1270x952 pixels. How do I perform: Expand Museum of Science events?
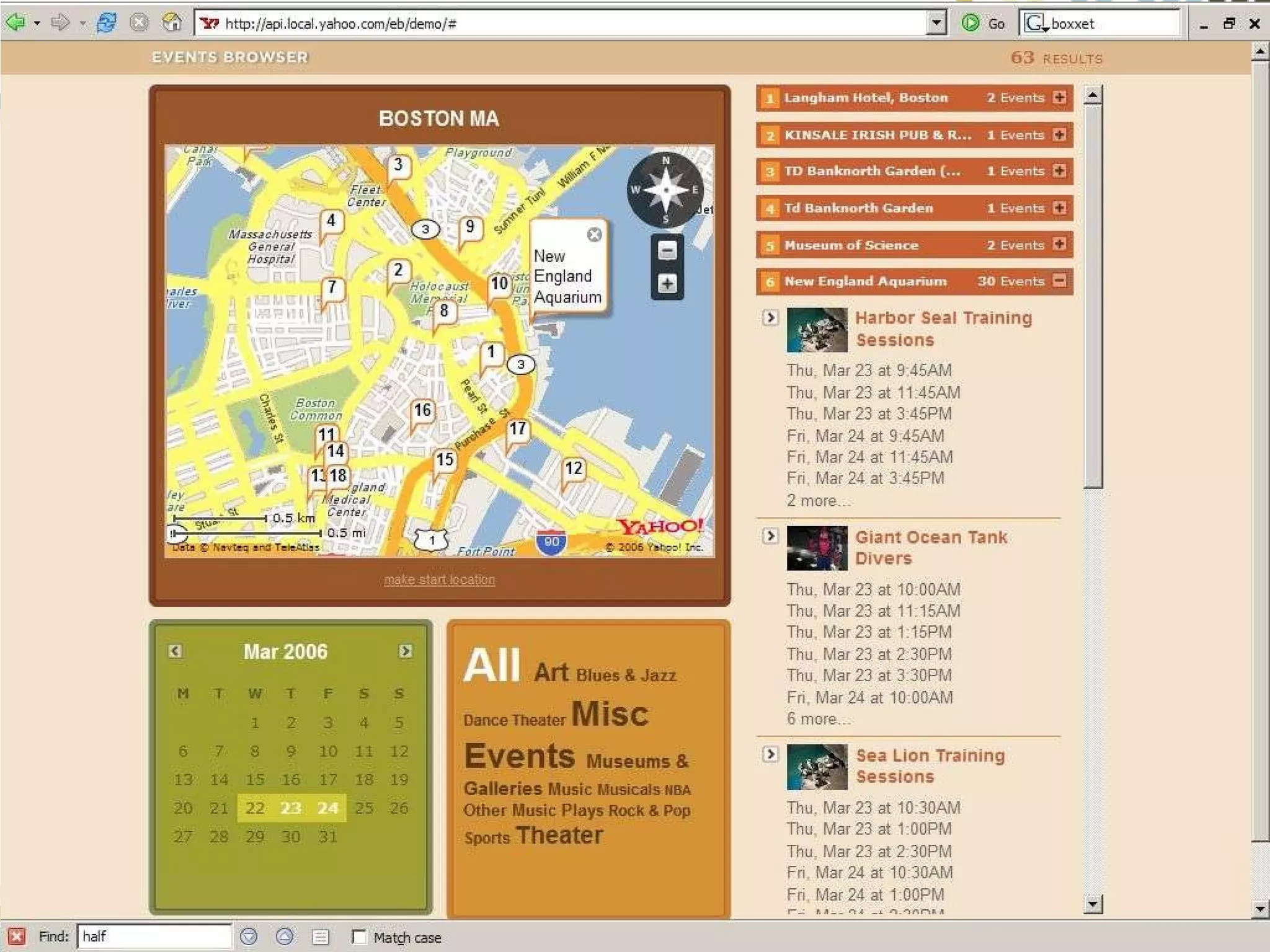[1060, 244]
